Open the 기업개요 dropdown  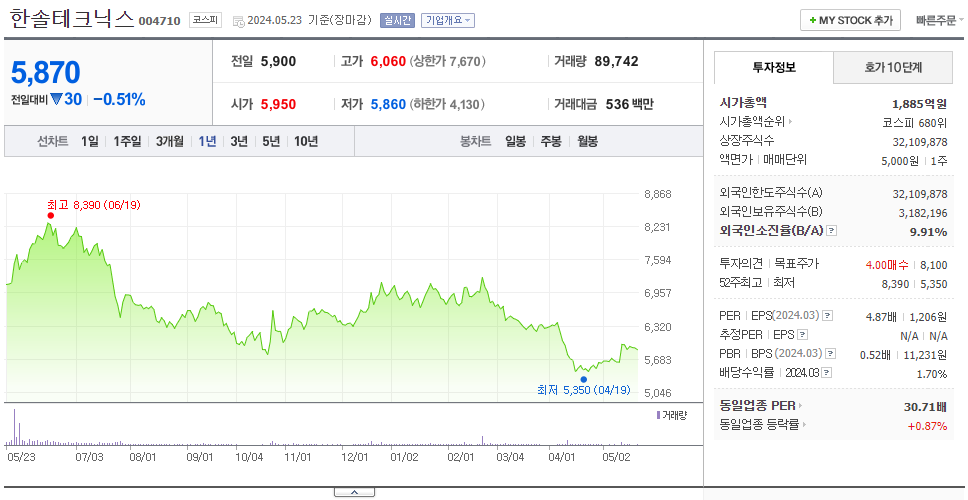coord(448,20)
